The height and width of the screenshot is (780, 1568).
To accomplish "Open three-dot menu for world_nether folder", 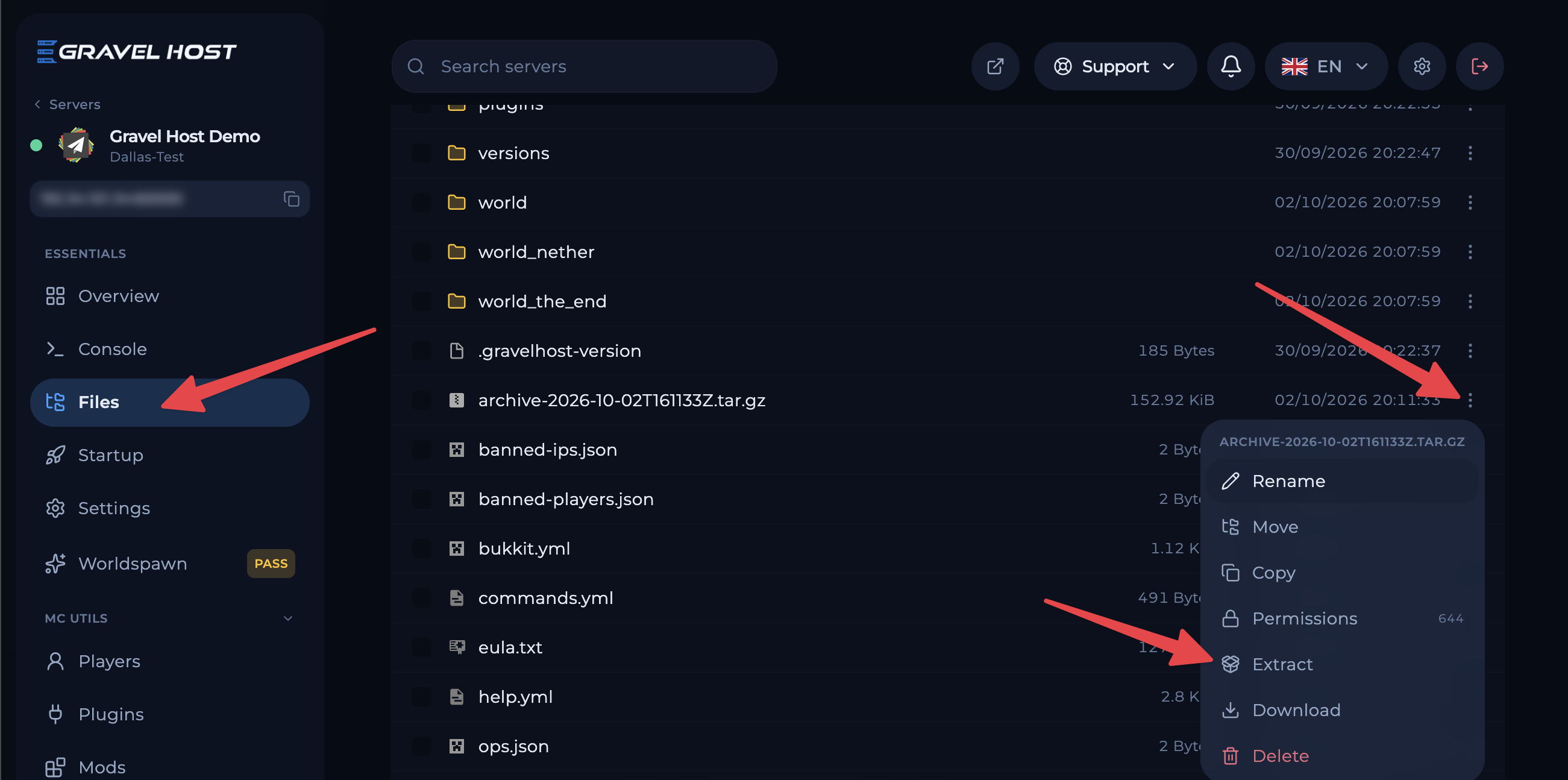I will click(1470, 251).
